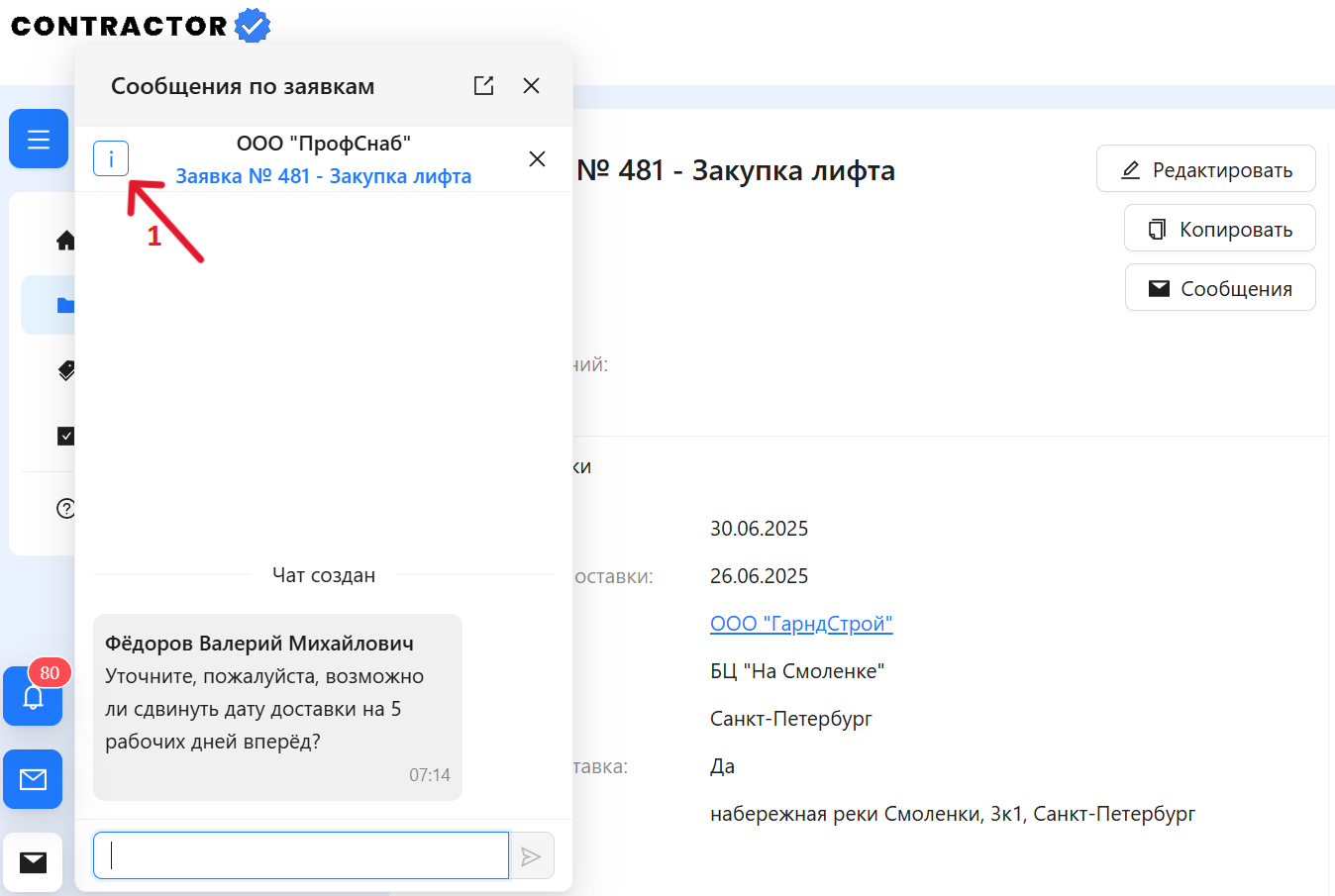Screen dimensions: 1335x896
Task: Click the Редактировать button
Action: click(1205, 169)
